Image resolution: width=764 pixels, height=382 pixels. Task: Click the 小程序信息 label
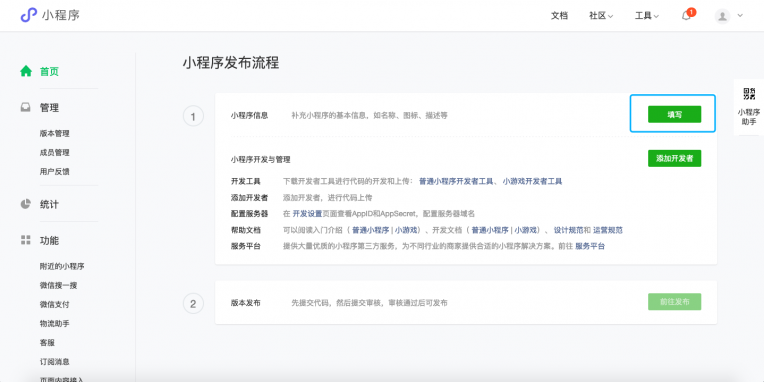pos(249,115)
